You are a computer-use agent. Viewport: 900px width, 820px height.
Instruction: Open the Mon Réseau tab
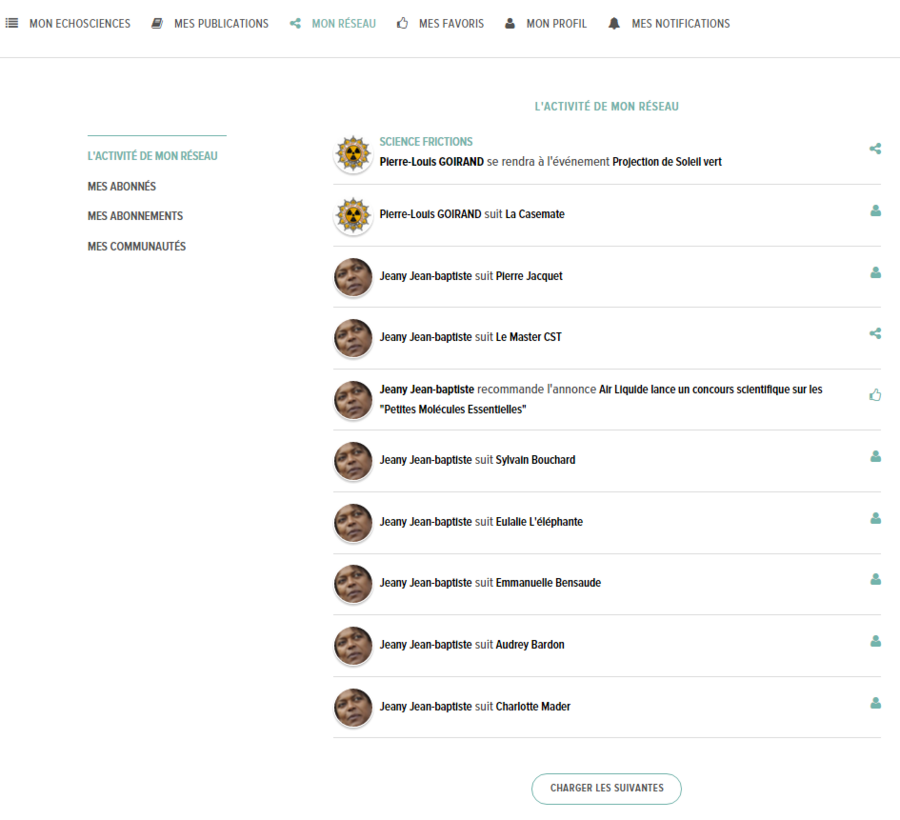pos(343,23)
